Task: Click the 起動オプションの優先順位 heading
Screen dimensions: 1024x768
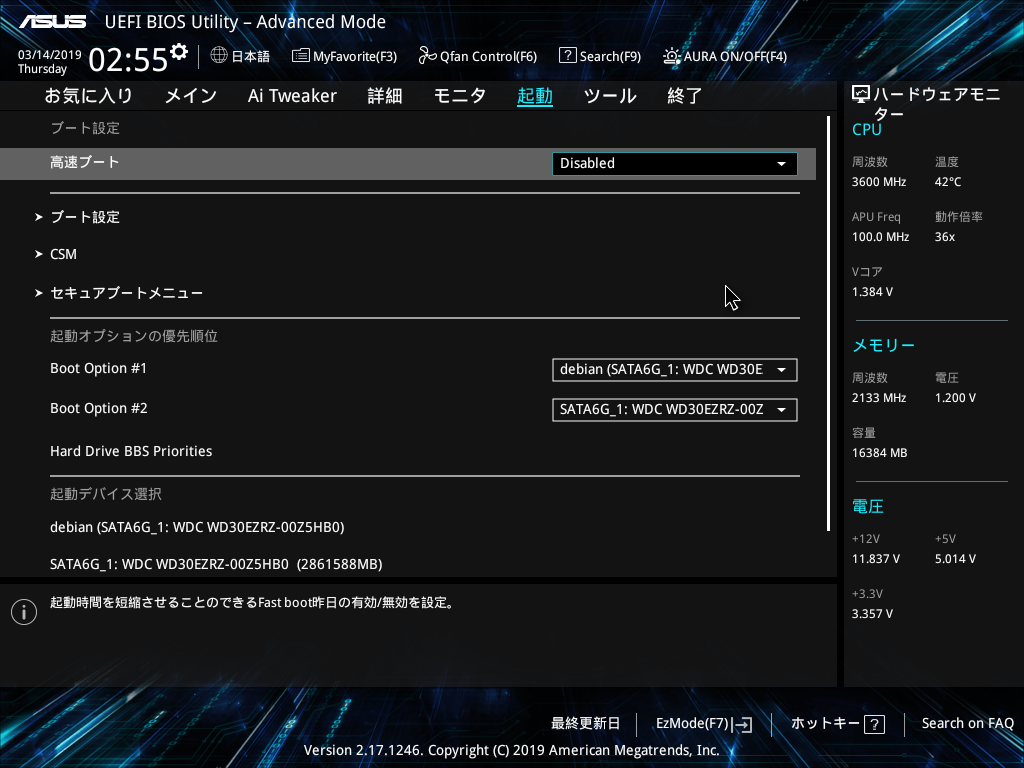Action: point(134,336)
